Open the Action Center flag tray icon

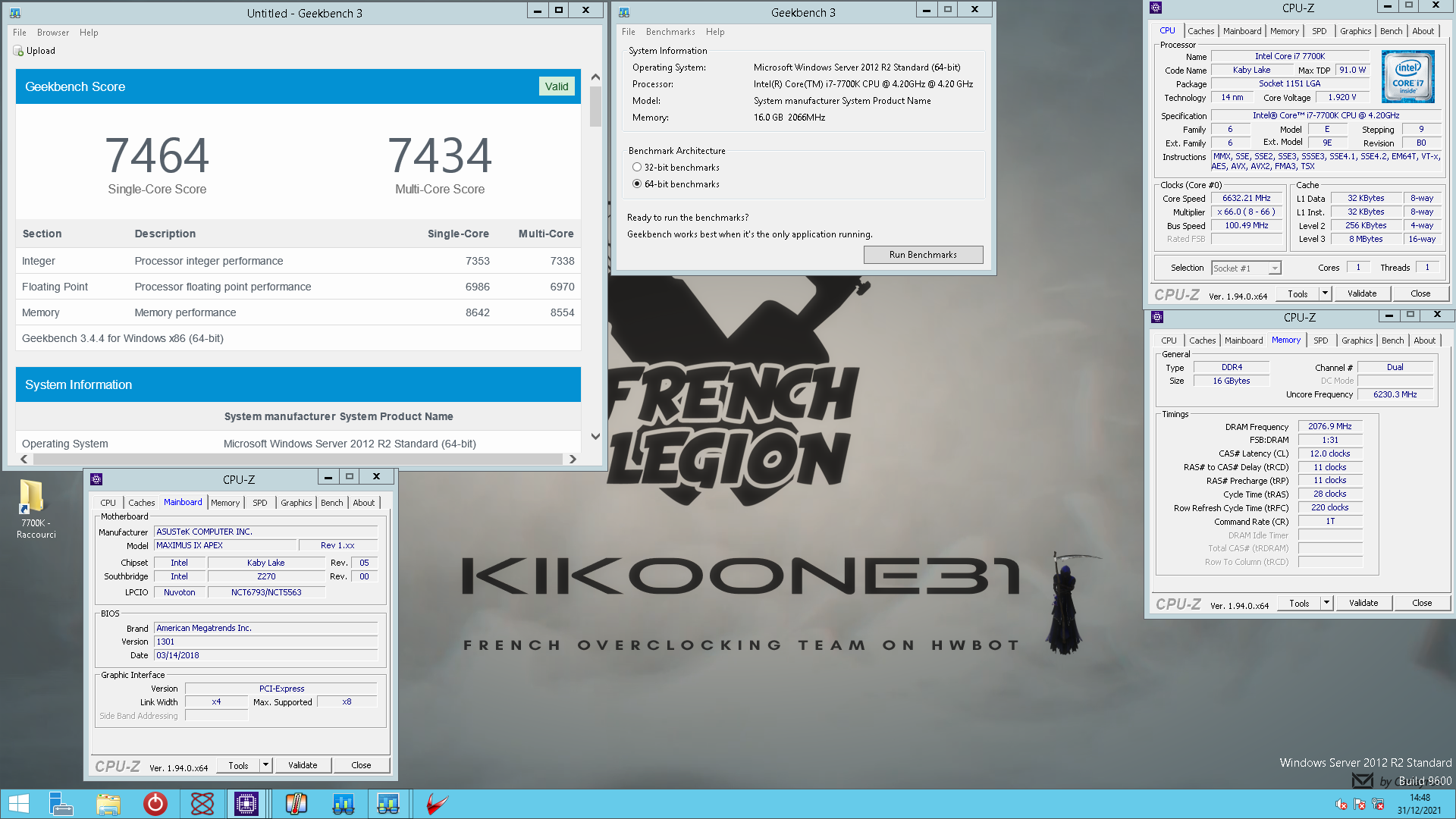[1360, 805]
